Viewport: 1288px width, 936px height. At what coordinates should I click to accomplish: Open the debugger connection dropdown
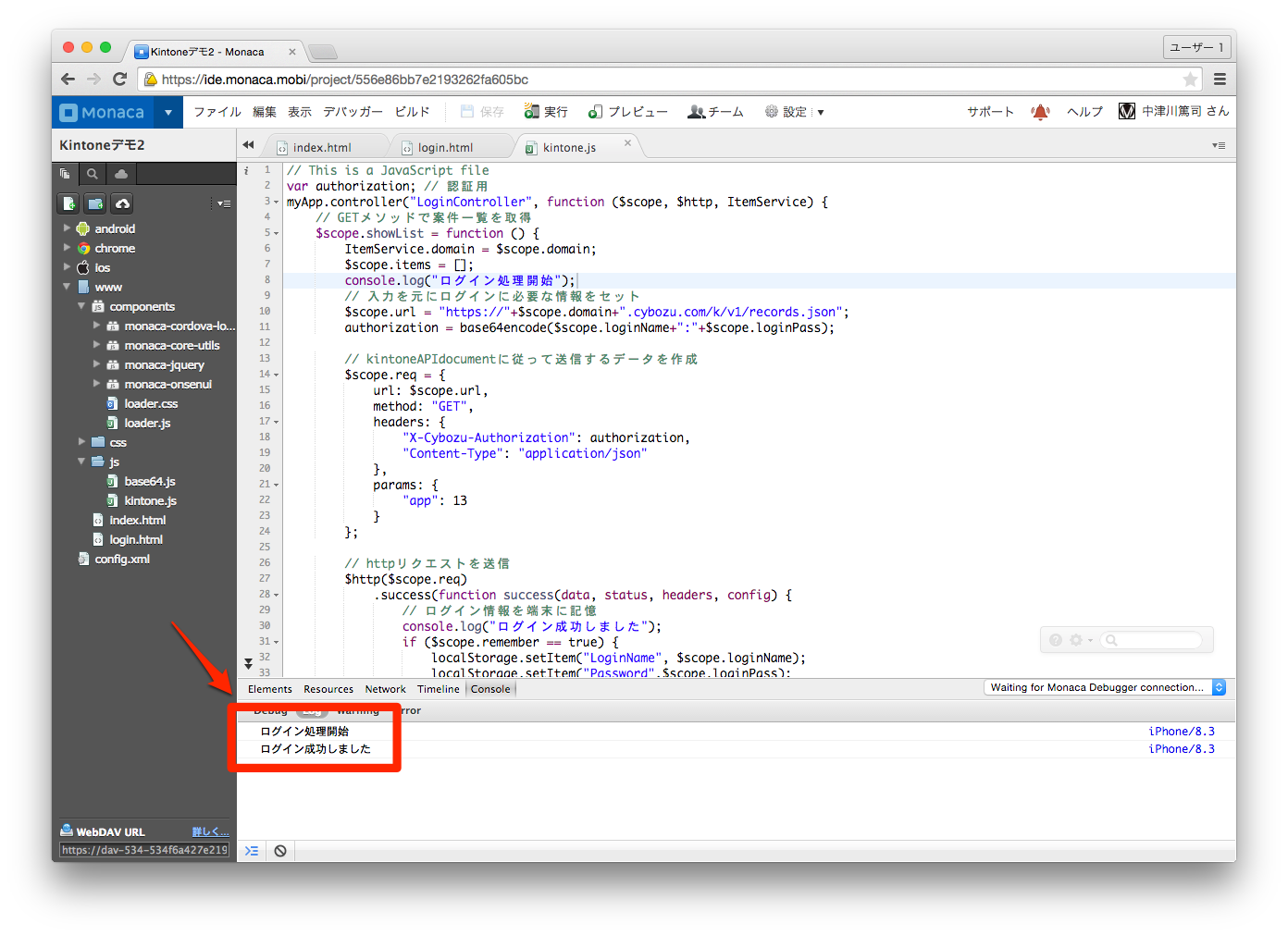(x=1219, y=687)
